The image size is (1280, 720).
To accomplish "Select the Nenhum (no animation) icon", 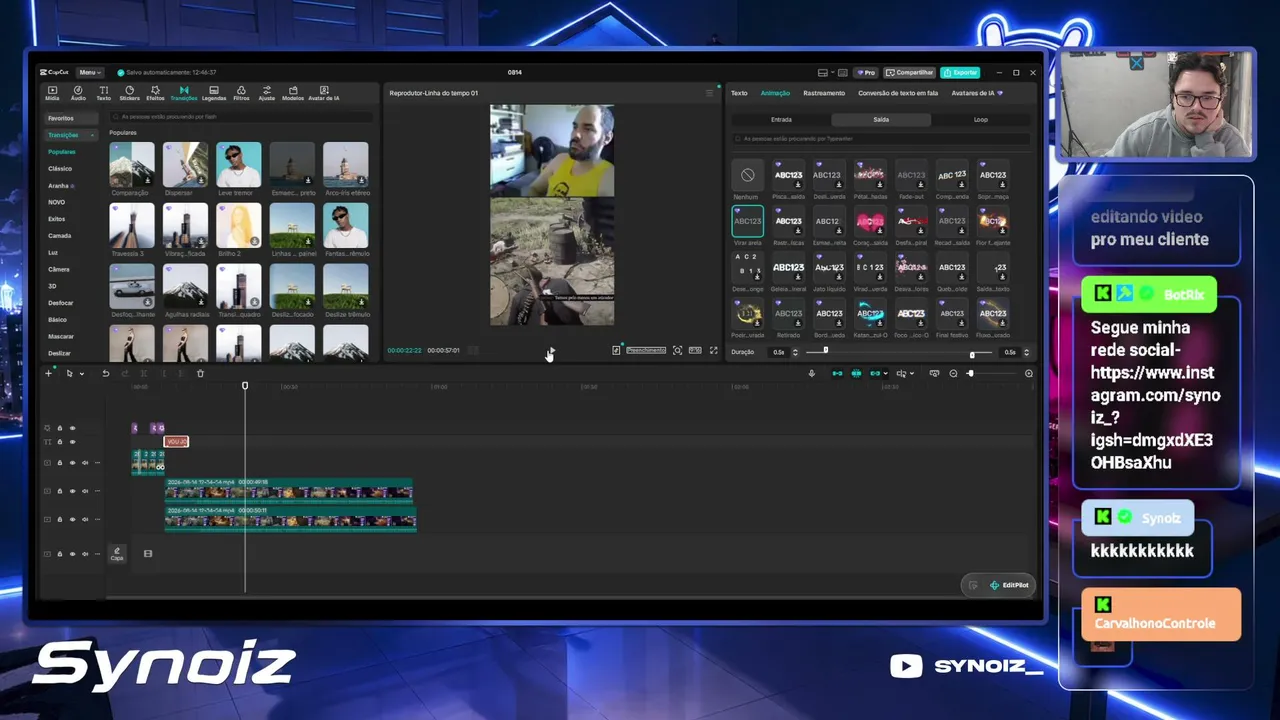I will [x=747, y=175].
